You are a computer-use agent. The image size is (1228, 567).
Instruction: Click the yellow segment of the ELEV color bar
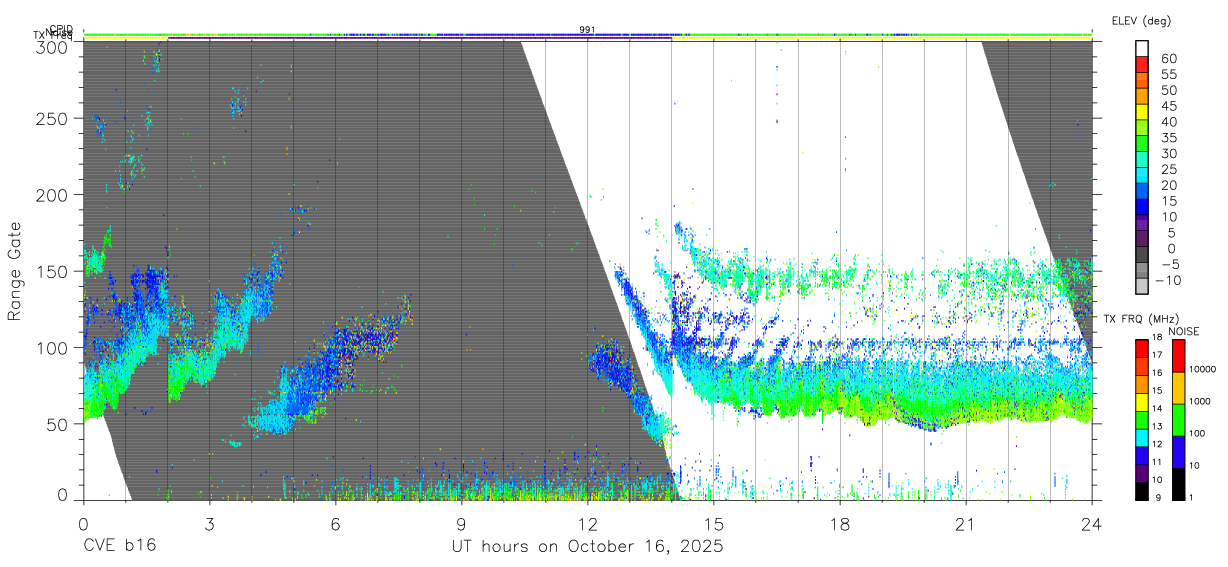pyautogui.click(x=1144, y=113)
